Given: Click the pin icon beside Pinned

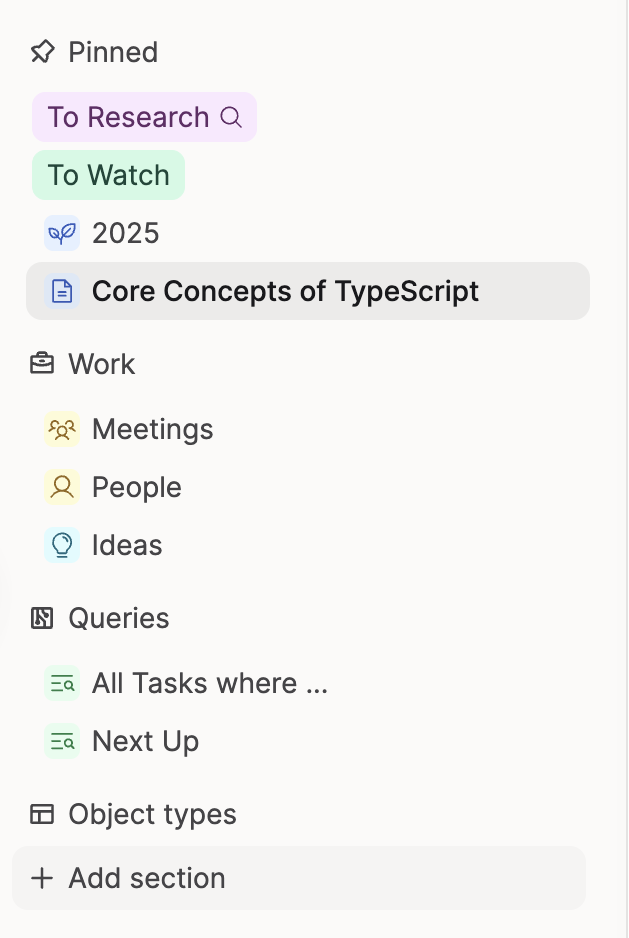Looking at the screenshot, I should coord(42,52).
